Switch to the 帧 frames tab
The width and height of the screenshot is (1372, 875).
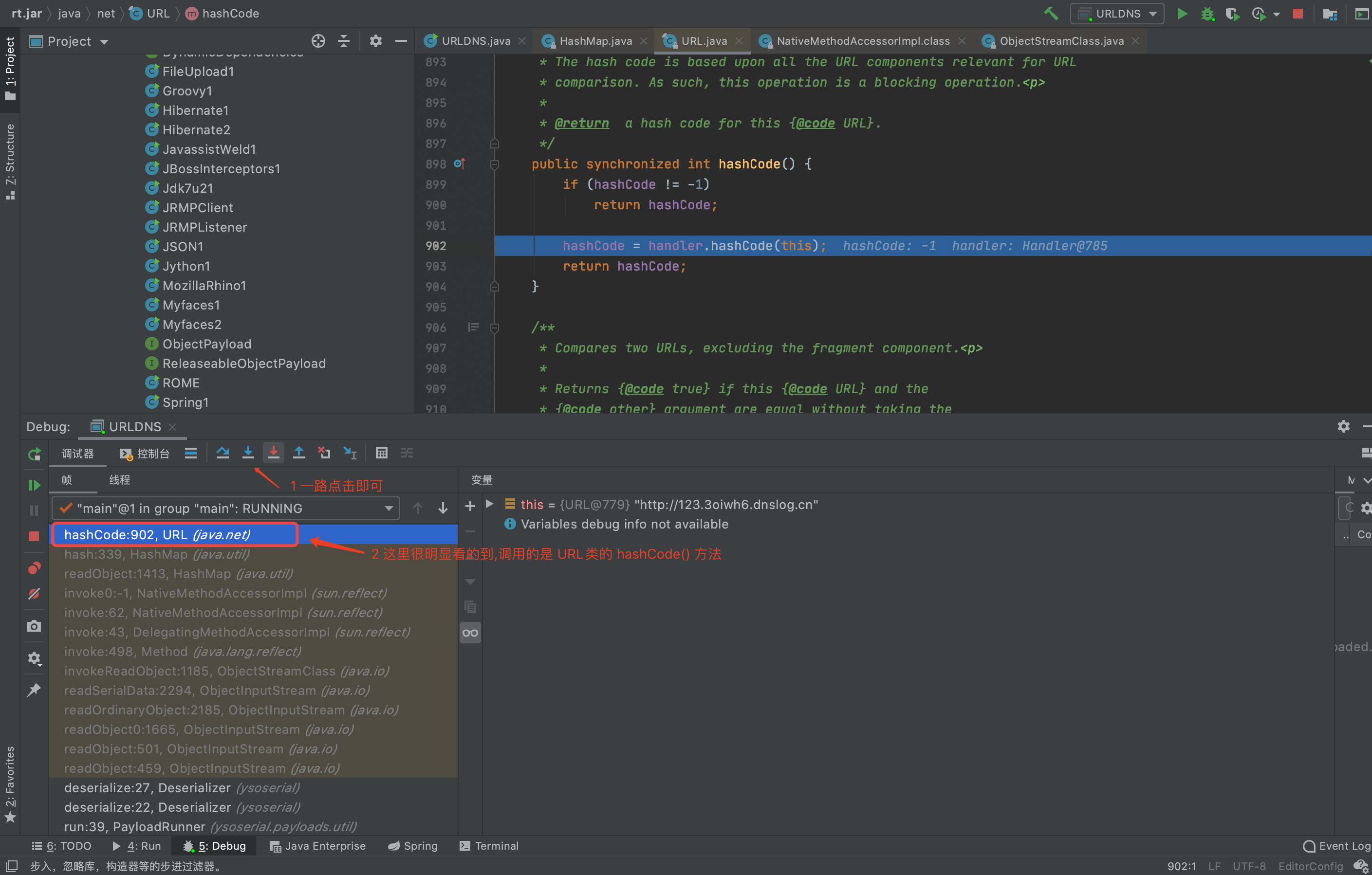click(x=67, y=480)
